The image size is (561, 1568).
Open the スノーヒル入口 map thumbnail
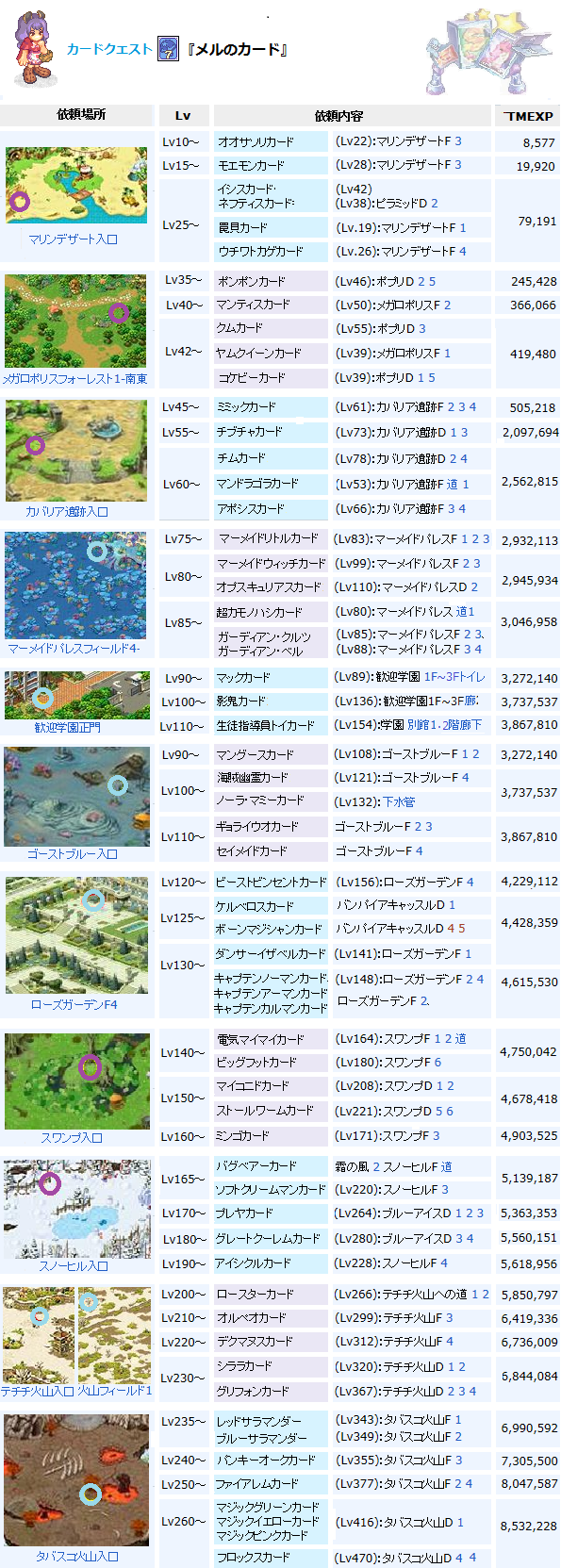76,1209
